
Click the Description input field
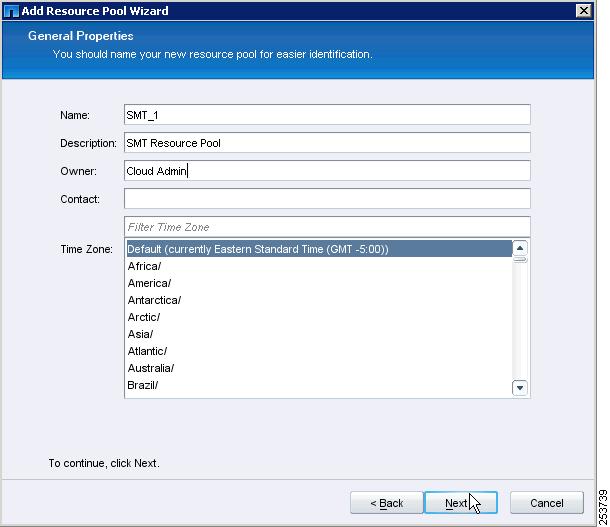tap(327, 143)
